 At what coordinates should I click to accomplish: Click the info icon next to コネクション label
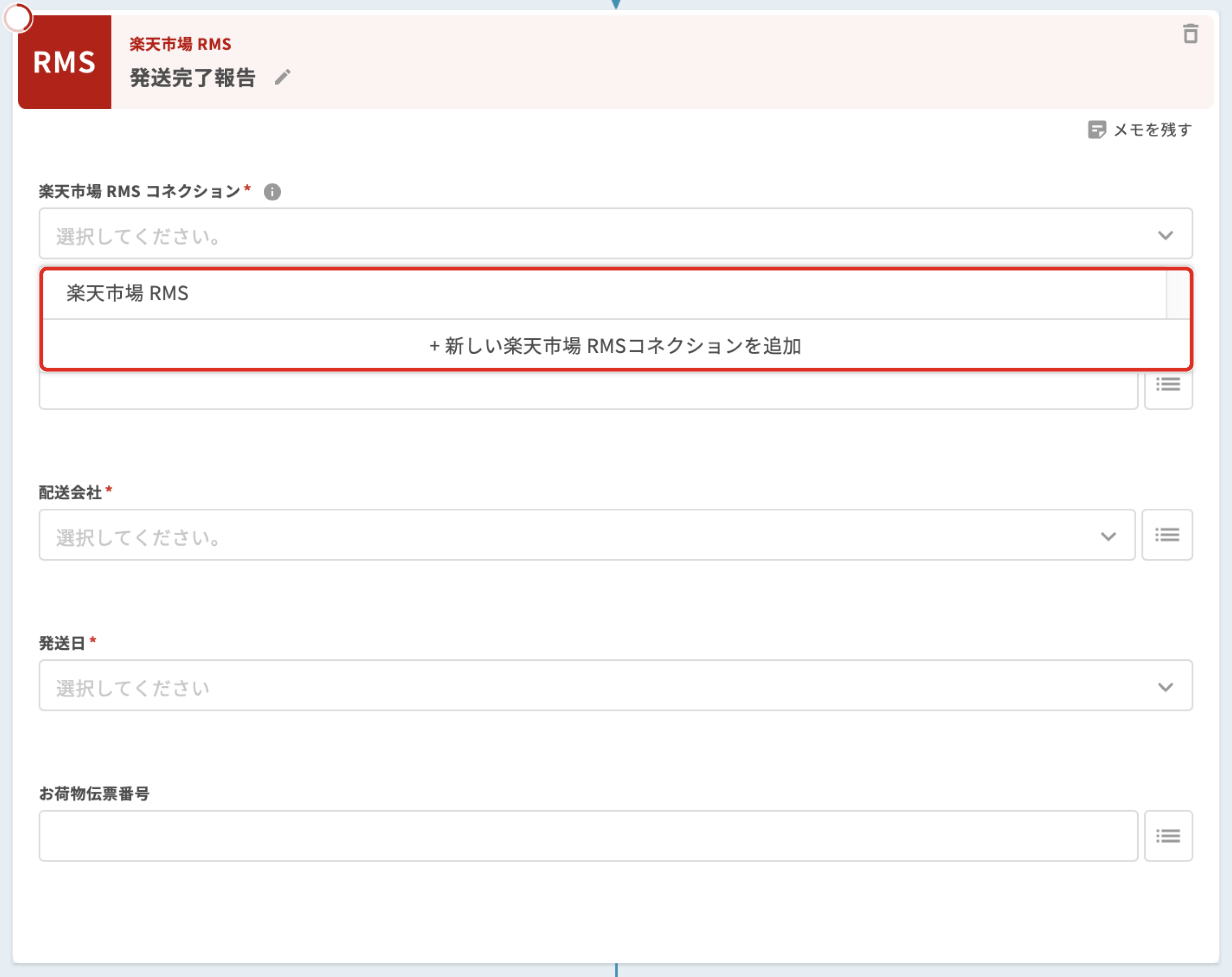[x=272, y=192]
